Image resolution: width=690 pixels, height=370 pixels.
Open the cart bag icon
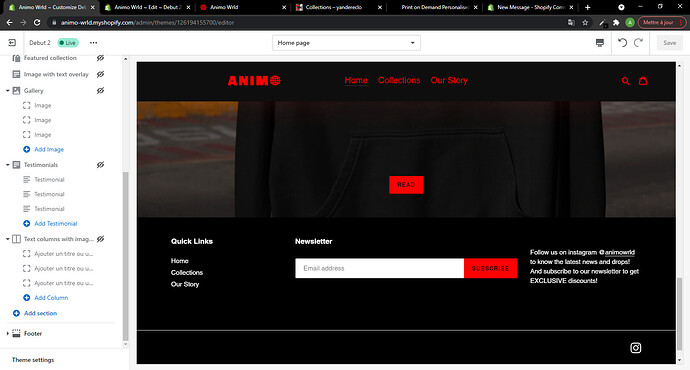coord(643,81)
